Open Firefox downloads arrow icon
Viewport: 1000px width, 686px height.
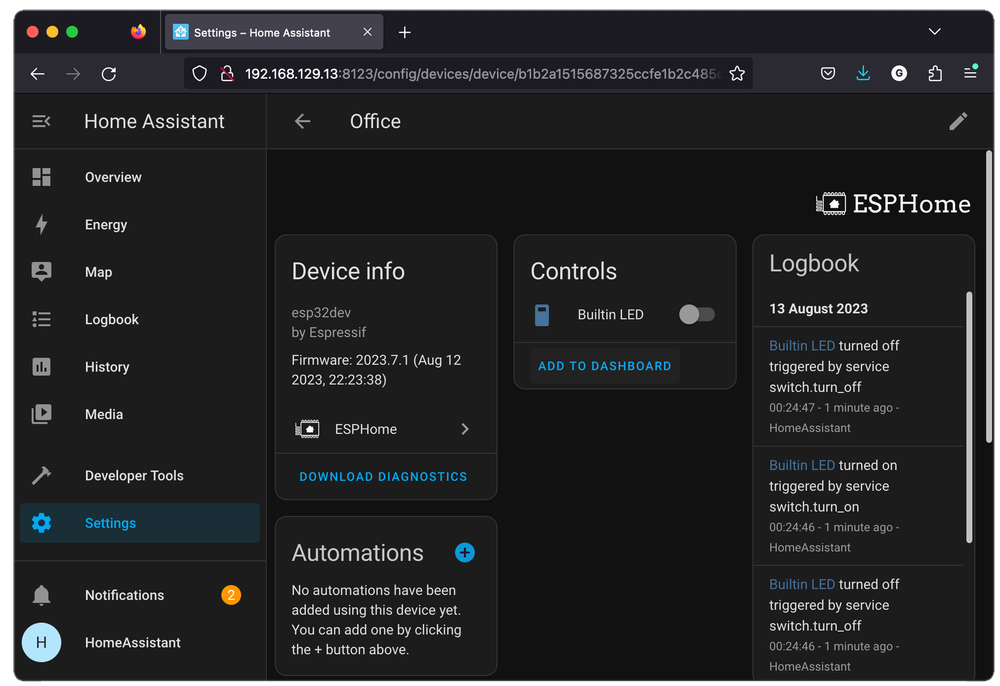863,73
